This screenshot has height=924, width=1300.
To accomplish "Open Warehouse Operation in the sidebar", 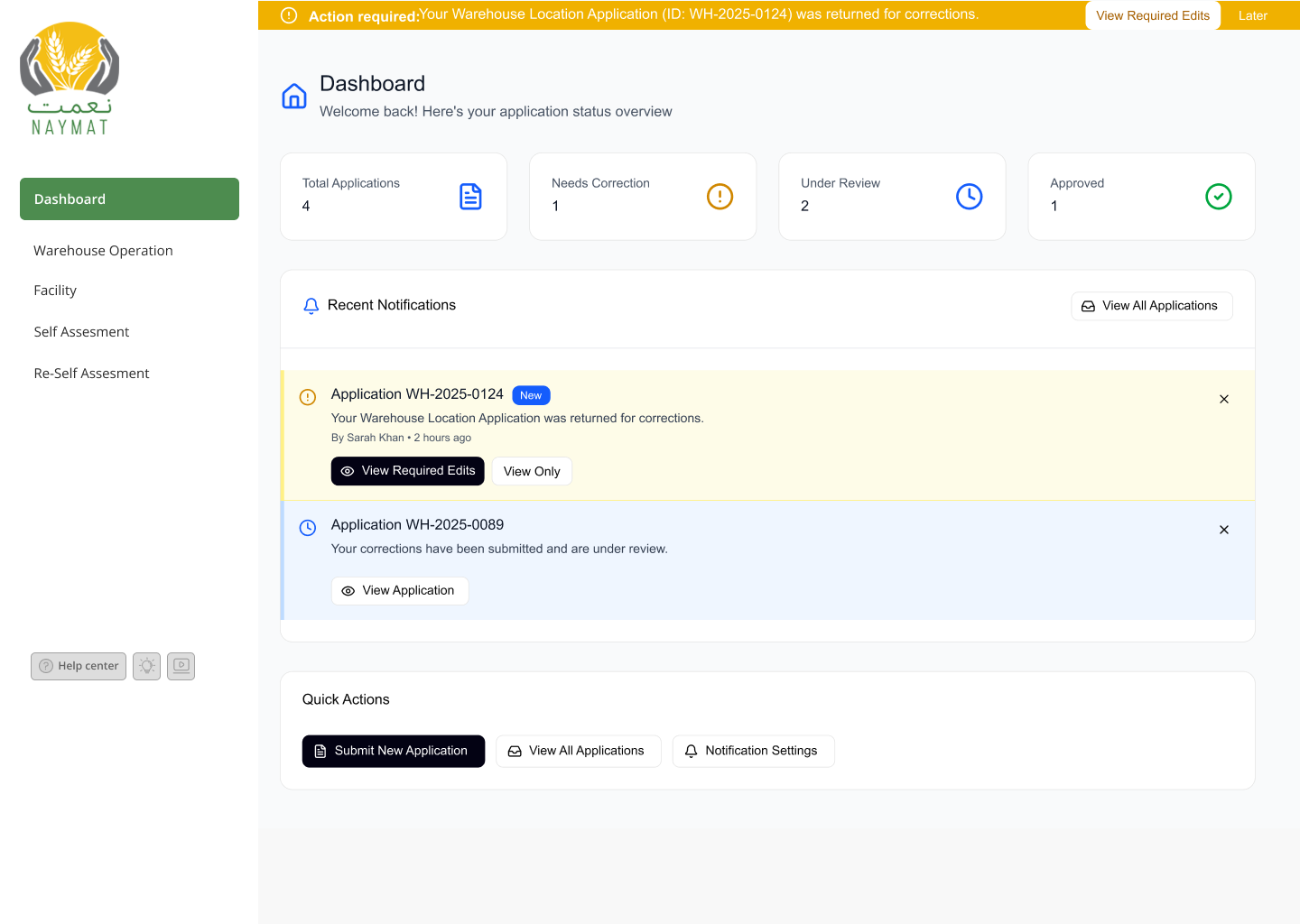I will (x=103, y=251).
